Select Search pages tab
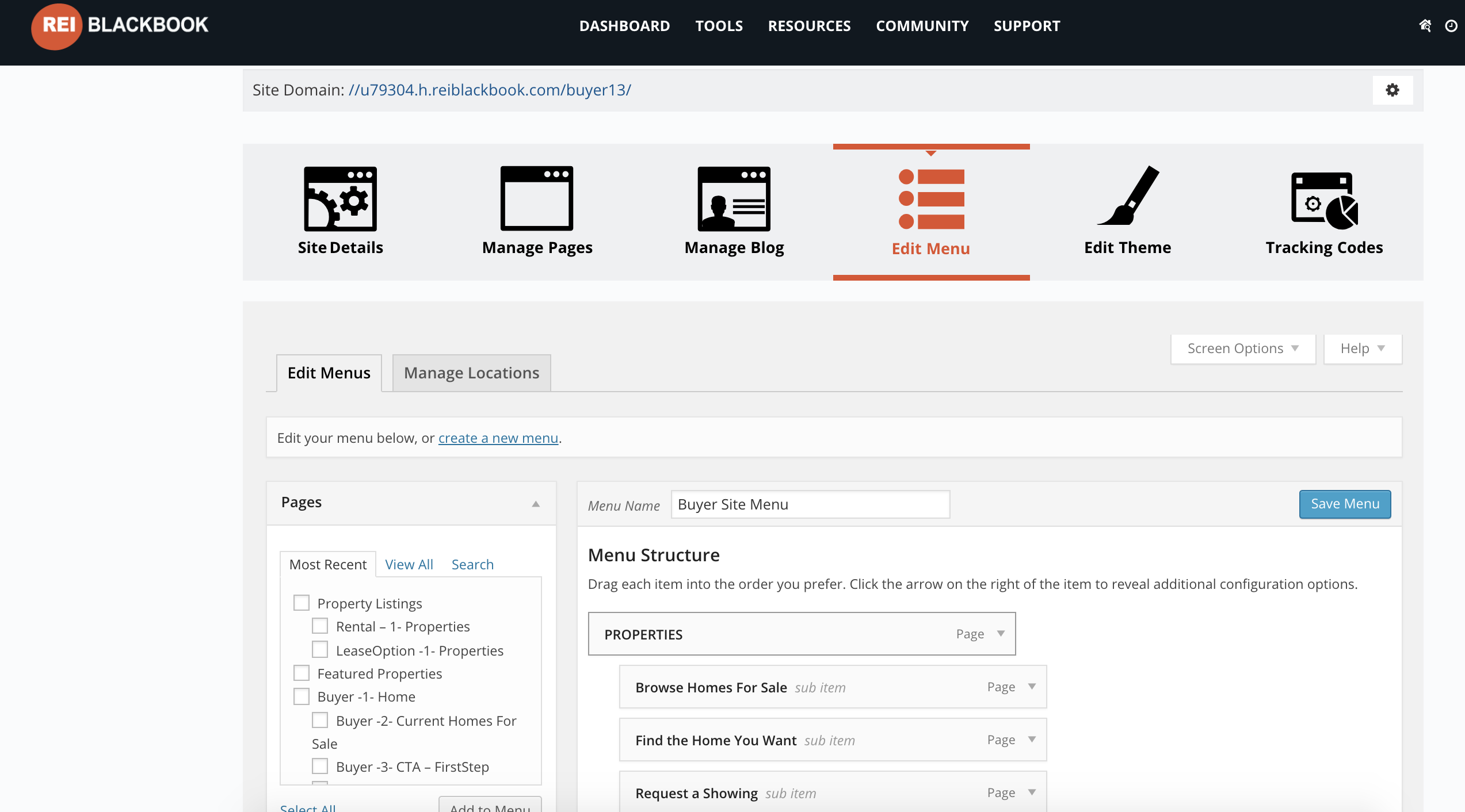1465x812 pixels. click(472, 564)
